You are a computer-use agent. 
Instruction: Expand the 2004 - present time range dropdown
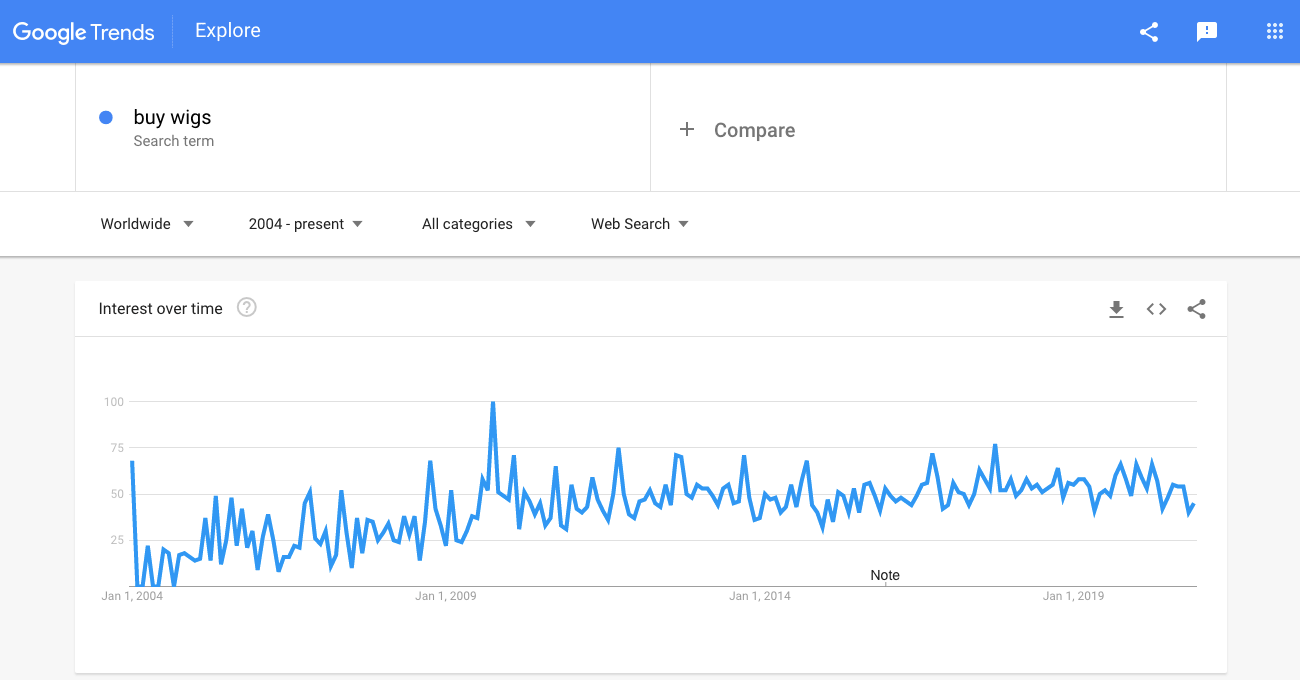click(305, 224)
